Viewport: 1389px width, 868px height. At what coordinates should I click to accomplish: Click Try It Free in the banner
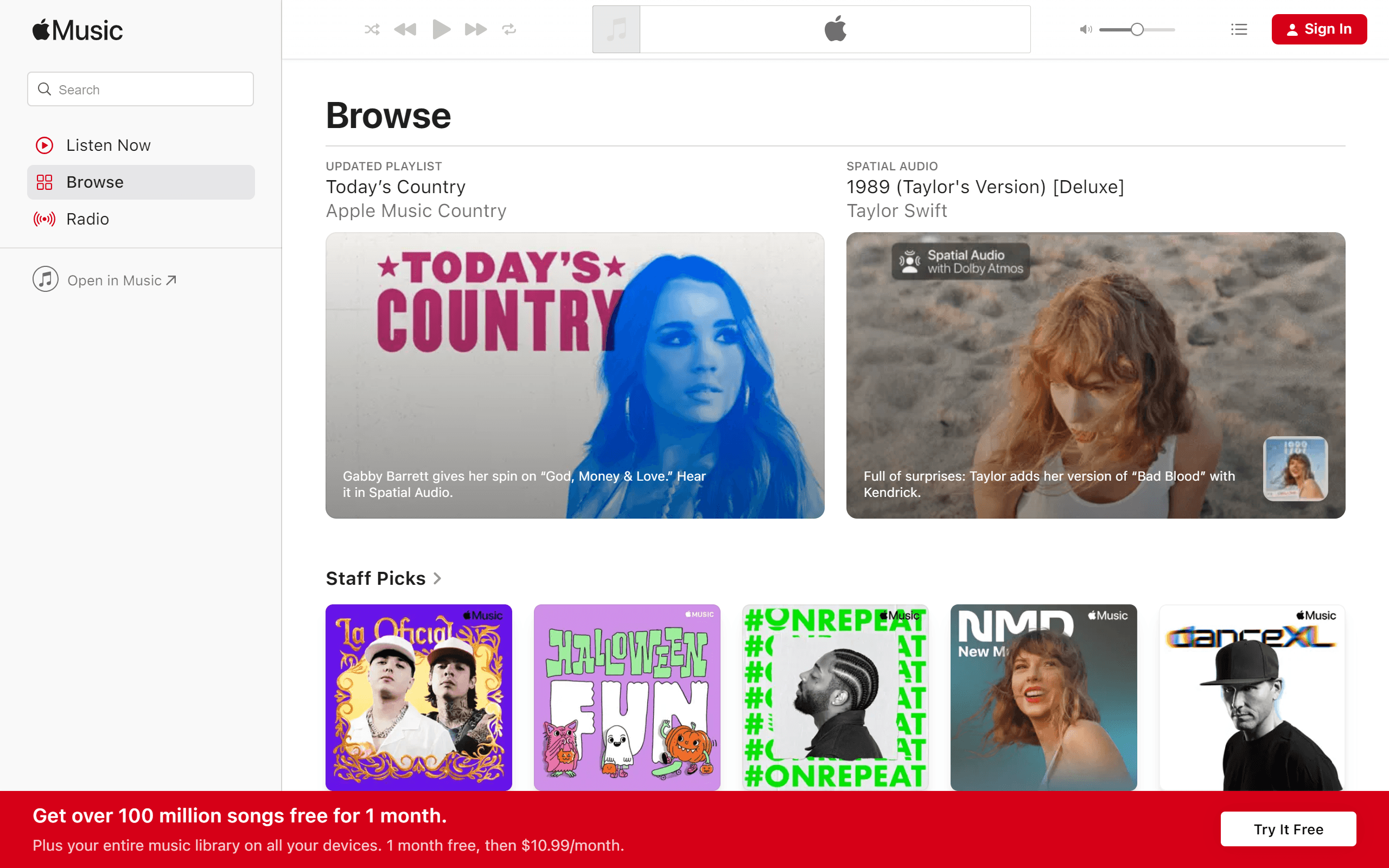[x=1288, y=828]
